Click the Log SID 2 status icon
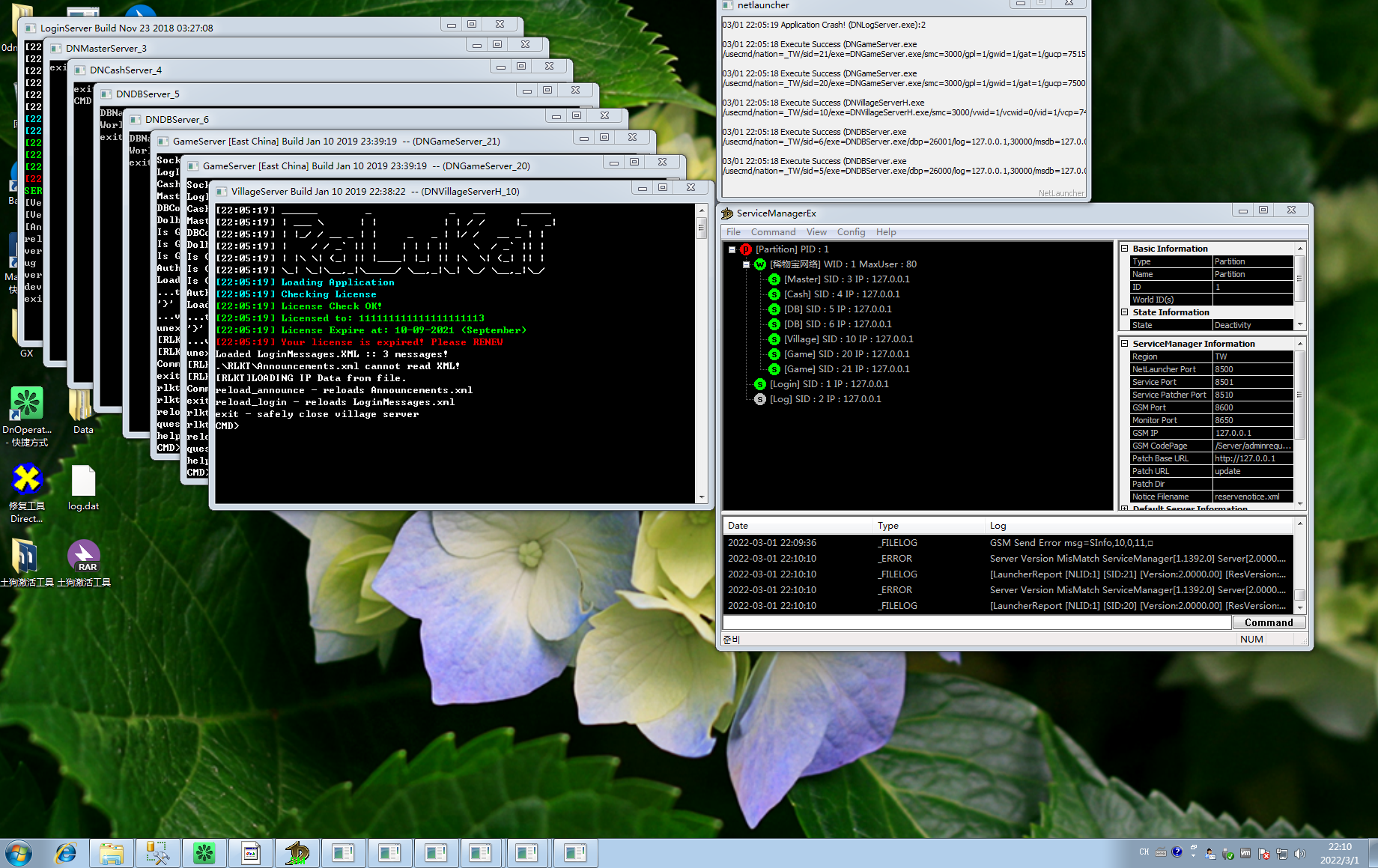This screenshot has width=1378, height=868. coord(760,399)
